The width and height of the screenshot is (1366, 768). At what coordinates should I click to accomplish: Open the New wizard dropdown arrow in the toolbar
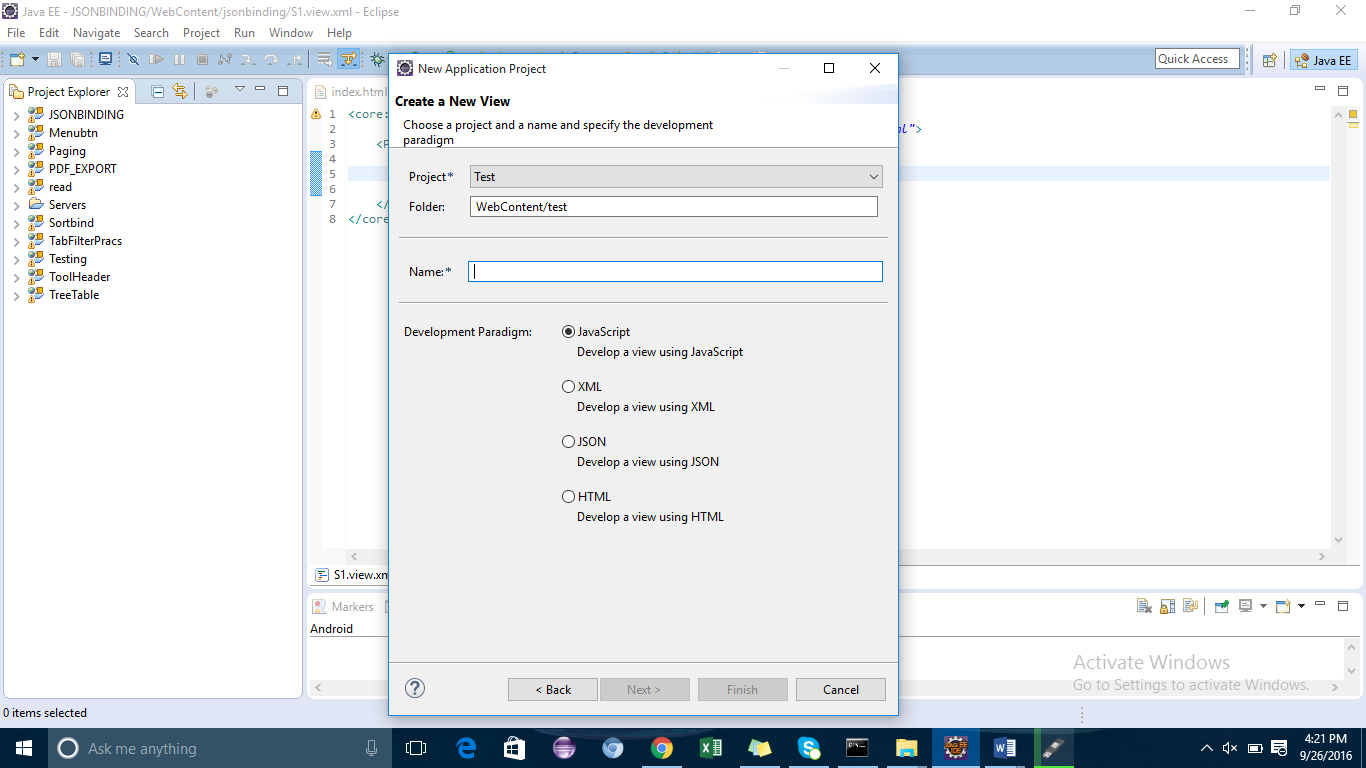point(35,59)
